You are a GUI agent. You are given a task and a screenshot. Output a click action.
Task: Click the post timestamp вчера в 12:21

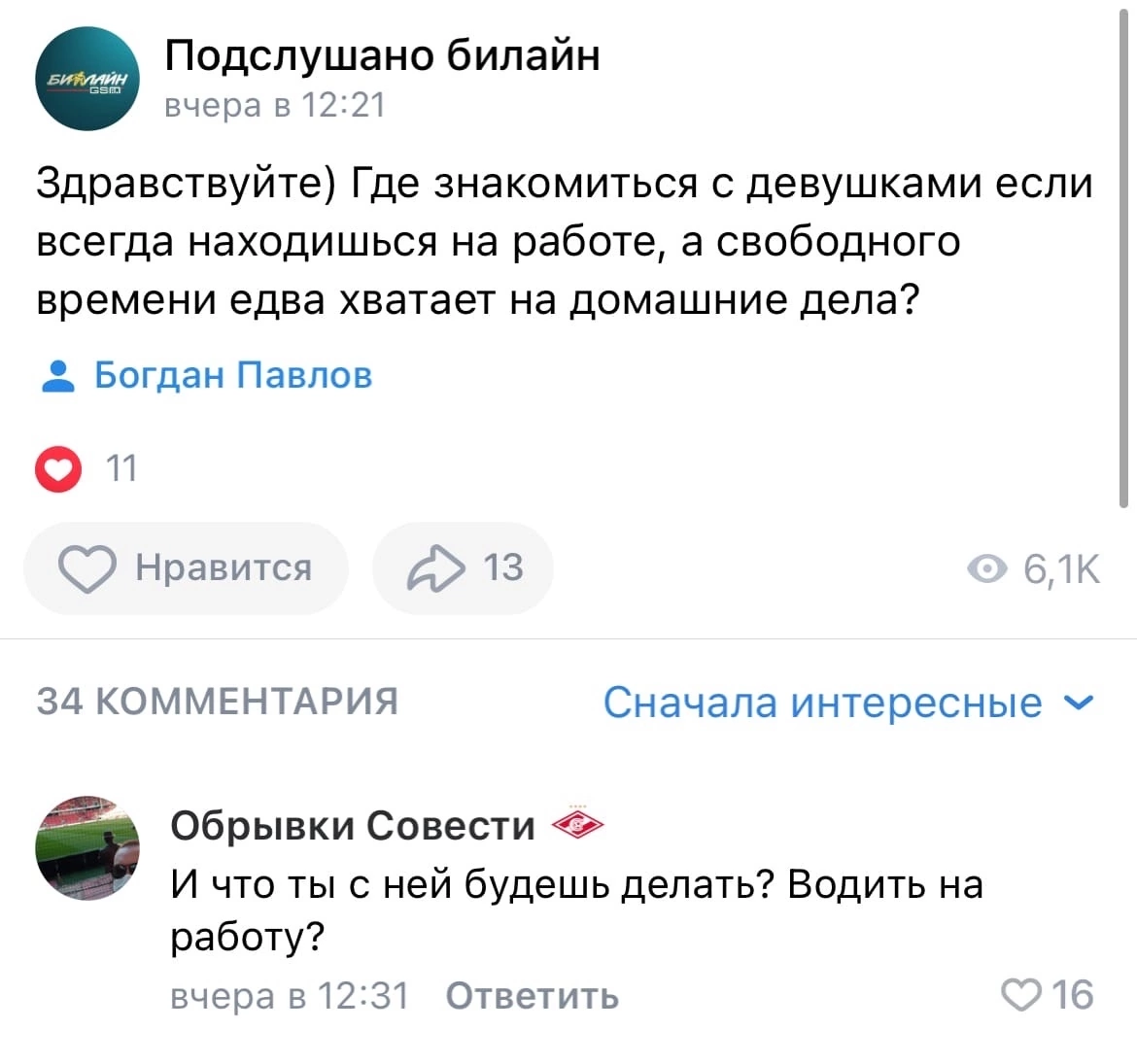tap(275, 104)
